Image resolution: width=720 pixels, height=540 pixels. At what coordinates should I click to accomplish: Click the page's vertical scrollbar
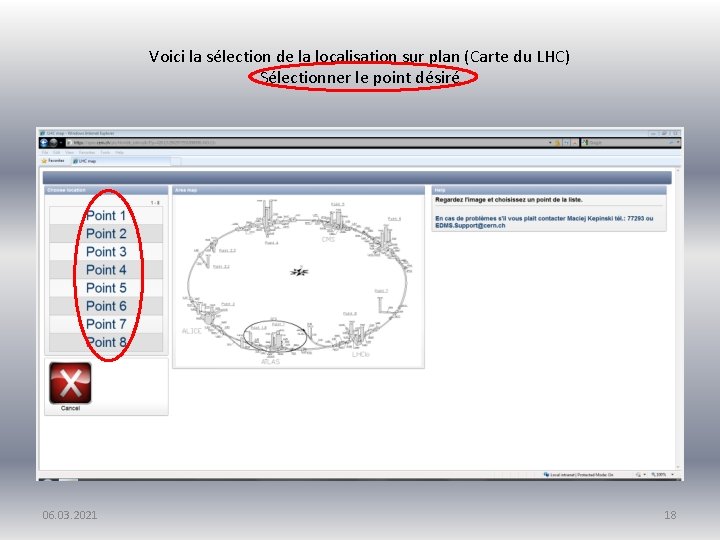[x=678, y=317]
